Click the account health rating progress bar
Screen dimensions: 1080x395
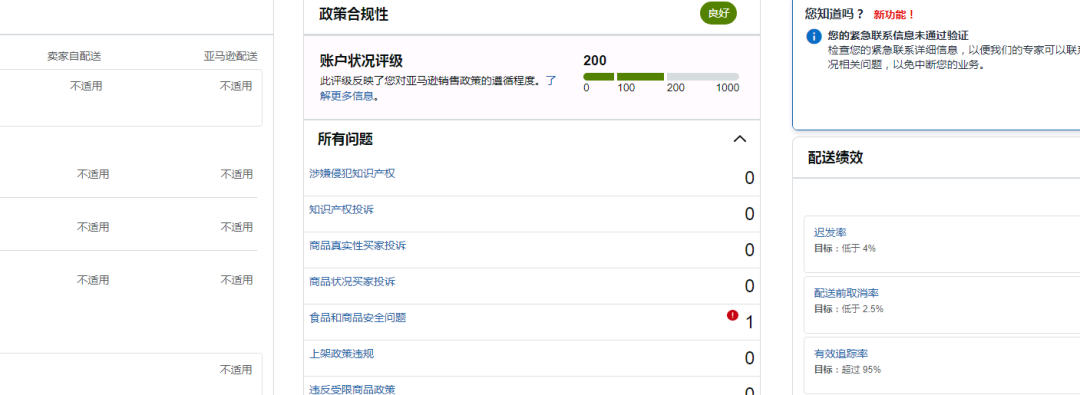coord(661,77)
